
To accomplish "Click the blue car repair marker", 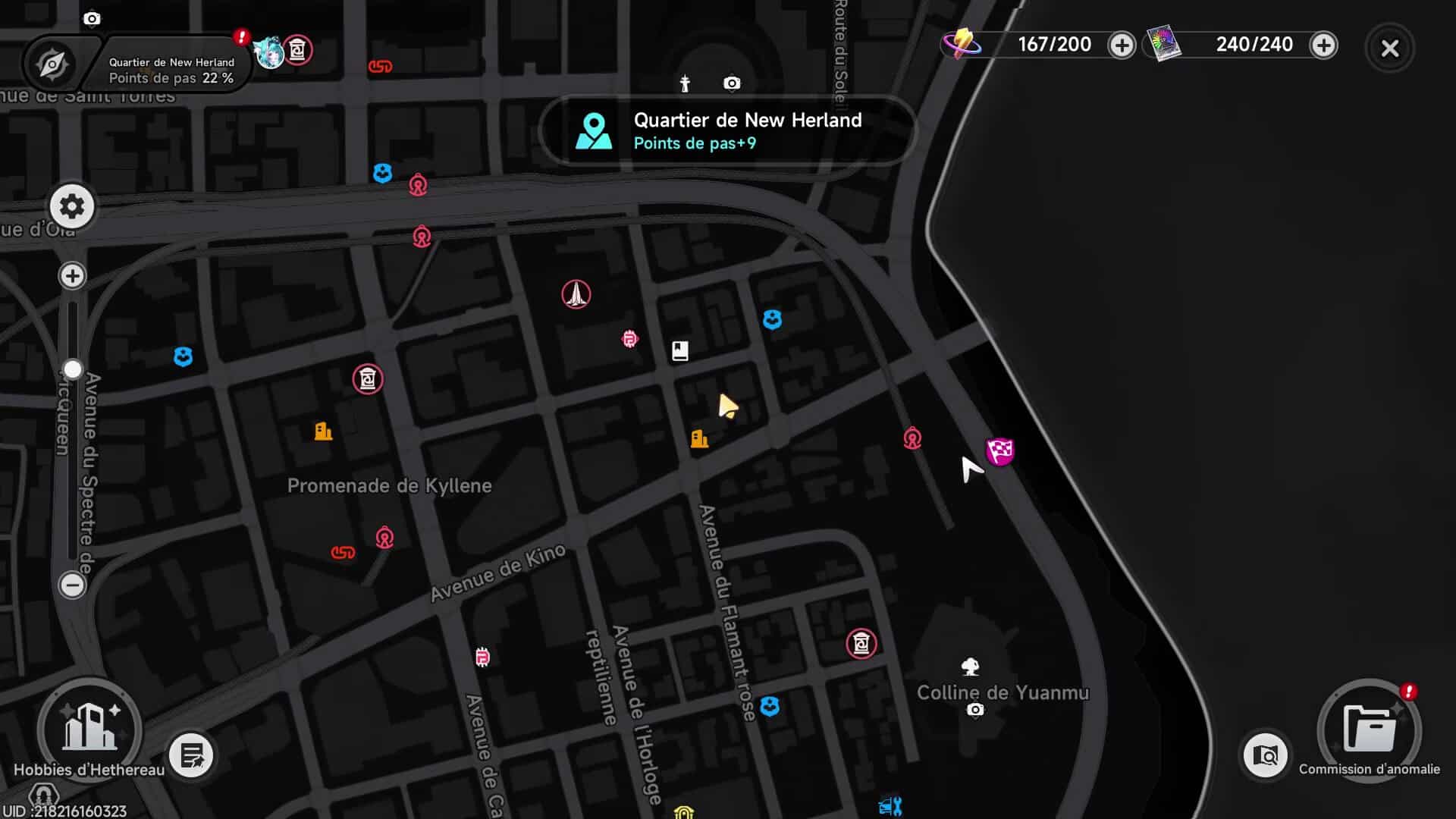I will (x=890, y=806).
